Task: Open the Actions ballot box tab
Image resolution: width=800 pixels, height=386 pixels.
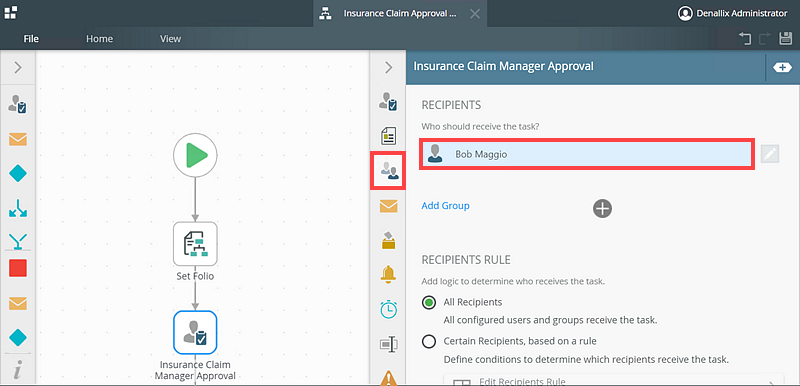Action: (388, 240)
